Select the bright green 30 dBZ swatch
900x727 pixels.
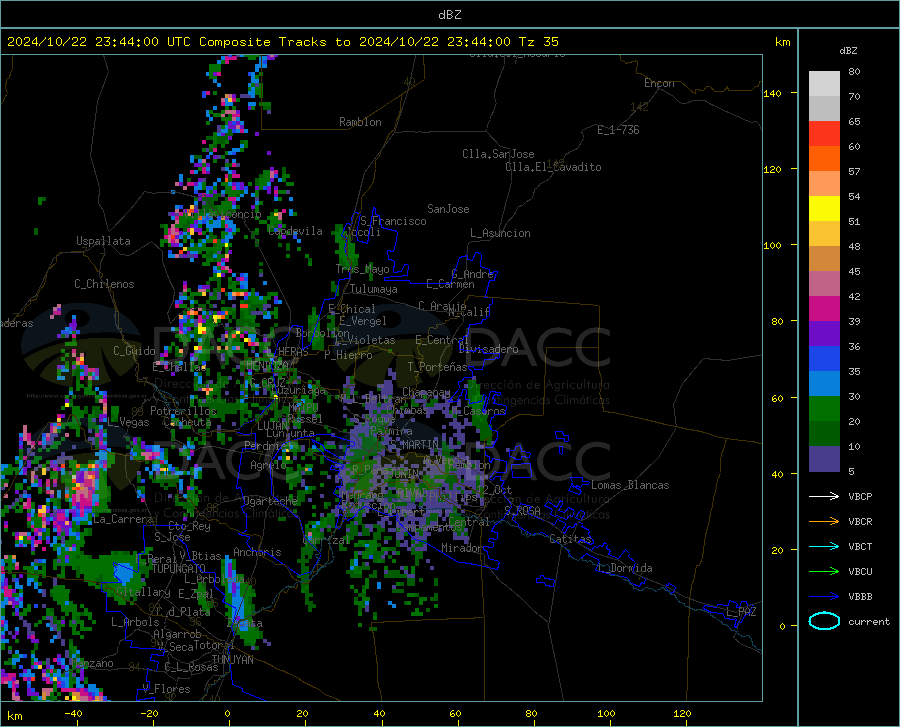click(x=824, y=409)
